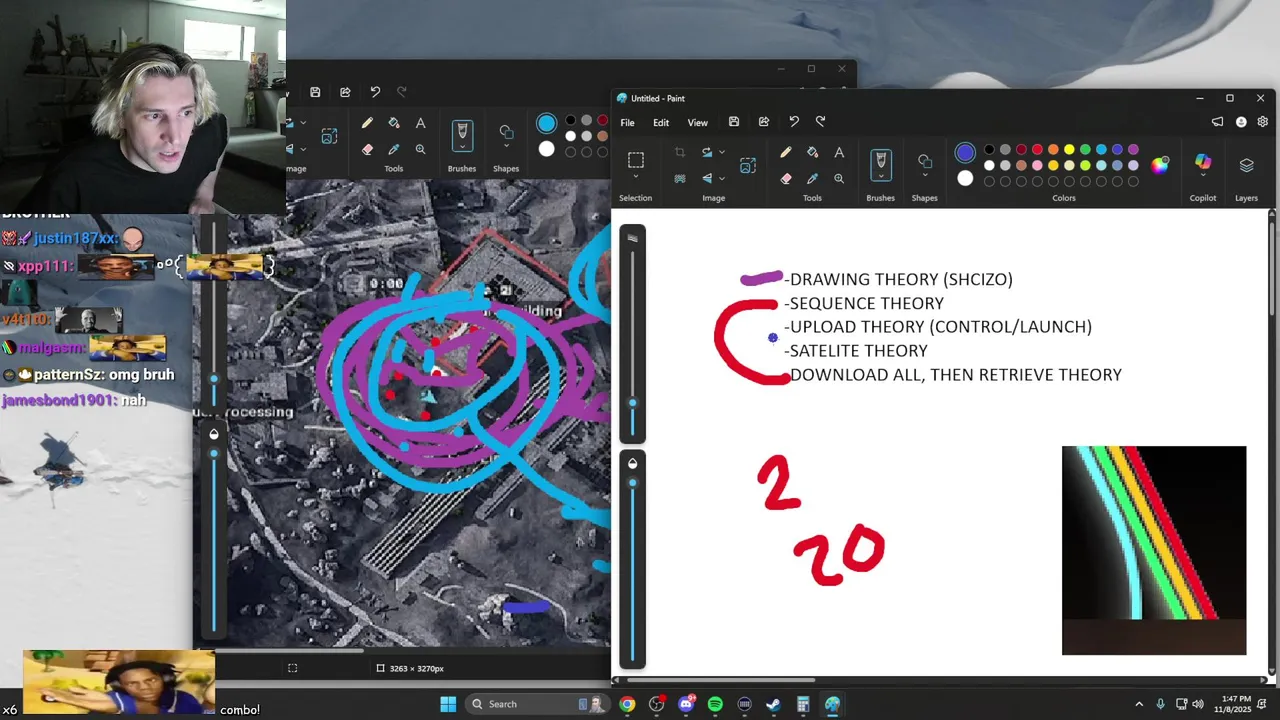Click the feedback megaphone icon in Paint
The image size is (1280, 720).
[x=1217, y=122]
